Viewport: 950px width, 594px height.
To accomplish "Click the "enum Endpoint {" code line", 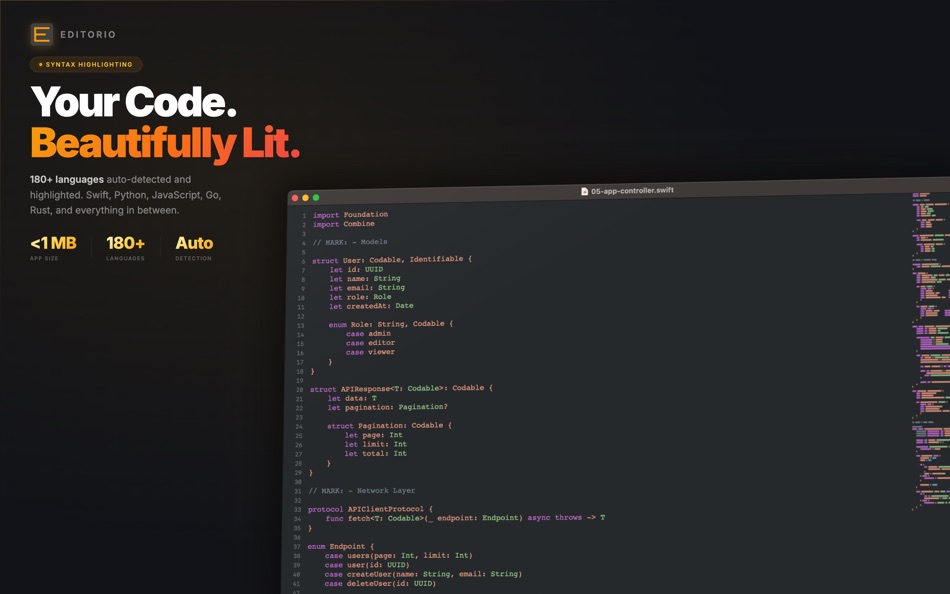I will [340, 547].
